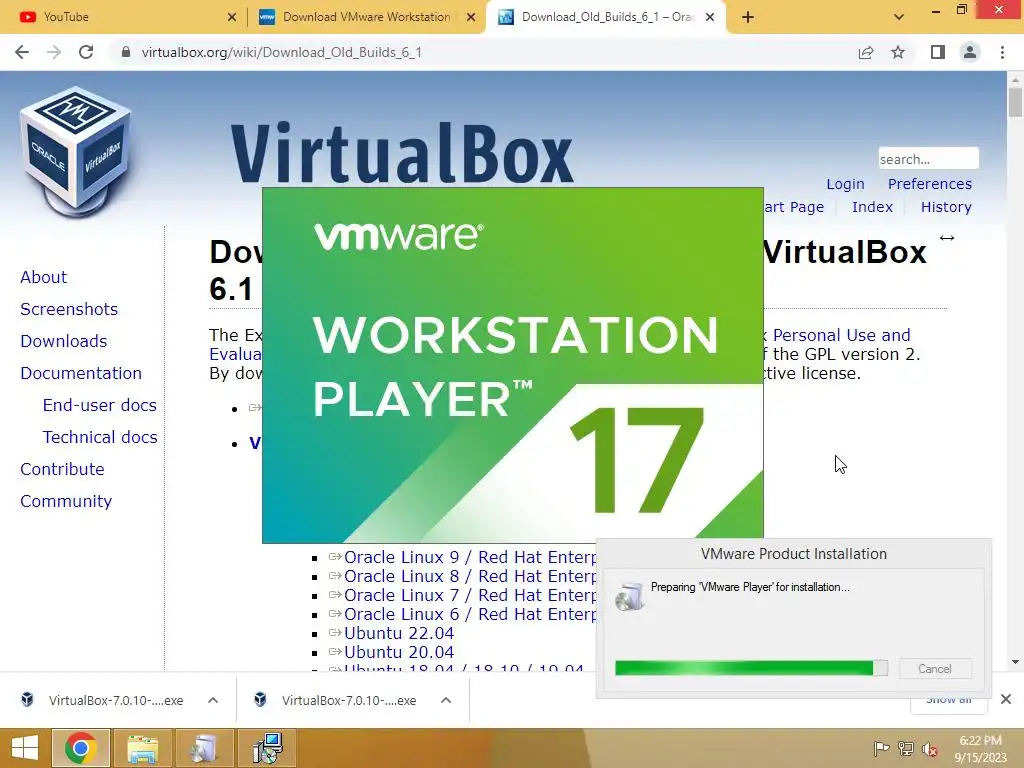
Task: Open the Community sidebar link
Action: [x=66, y=501]
